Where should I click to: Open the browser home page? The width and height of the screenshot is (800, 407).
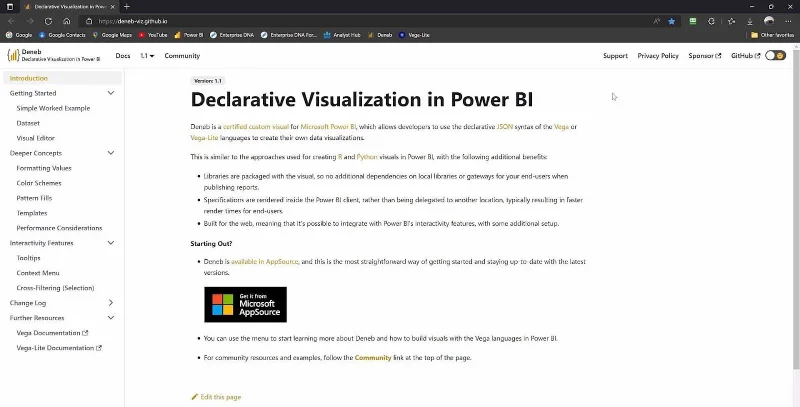point(66,21)
